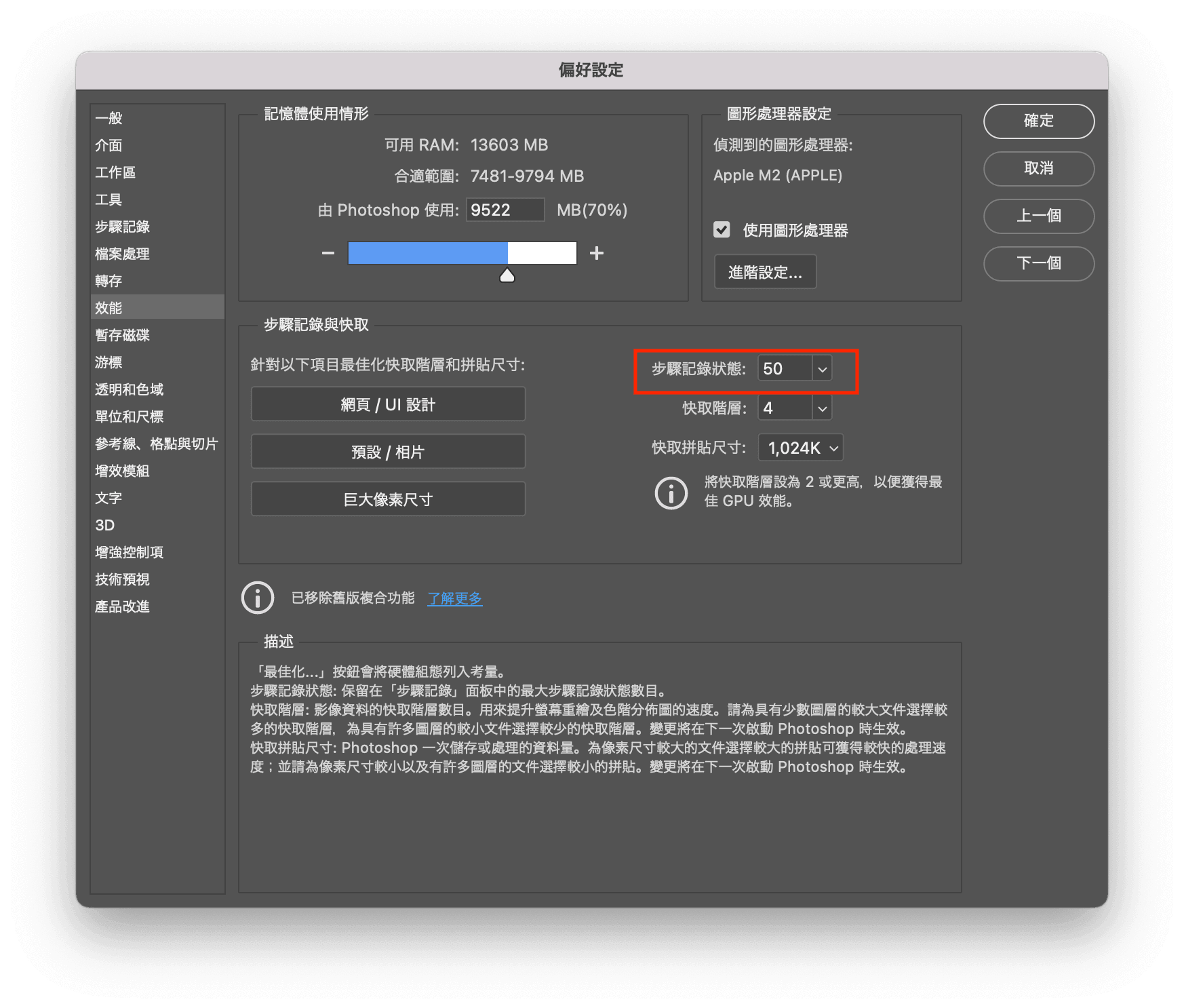
Task: Select 介面 in the preferences sidebar
Action: [157, 145]
